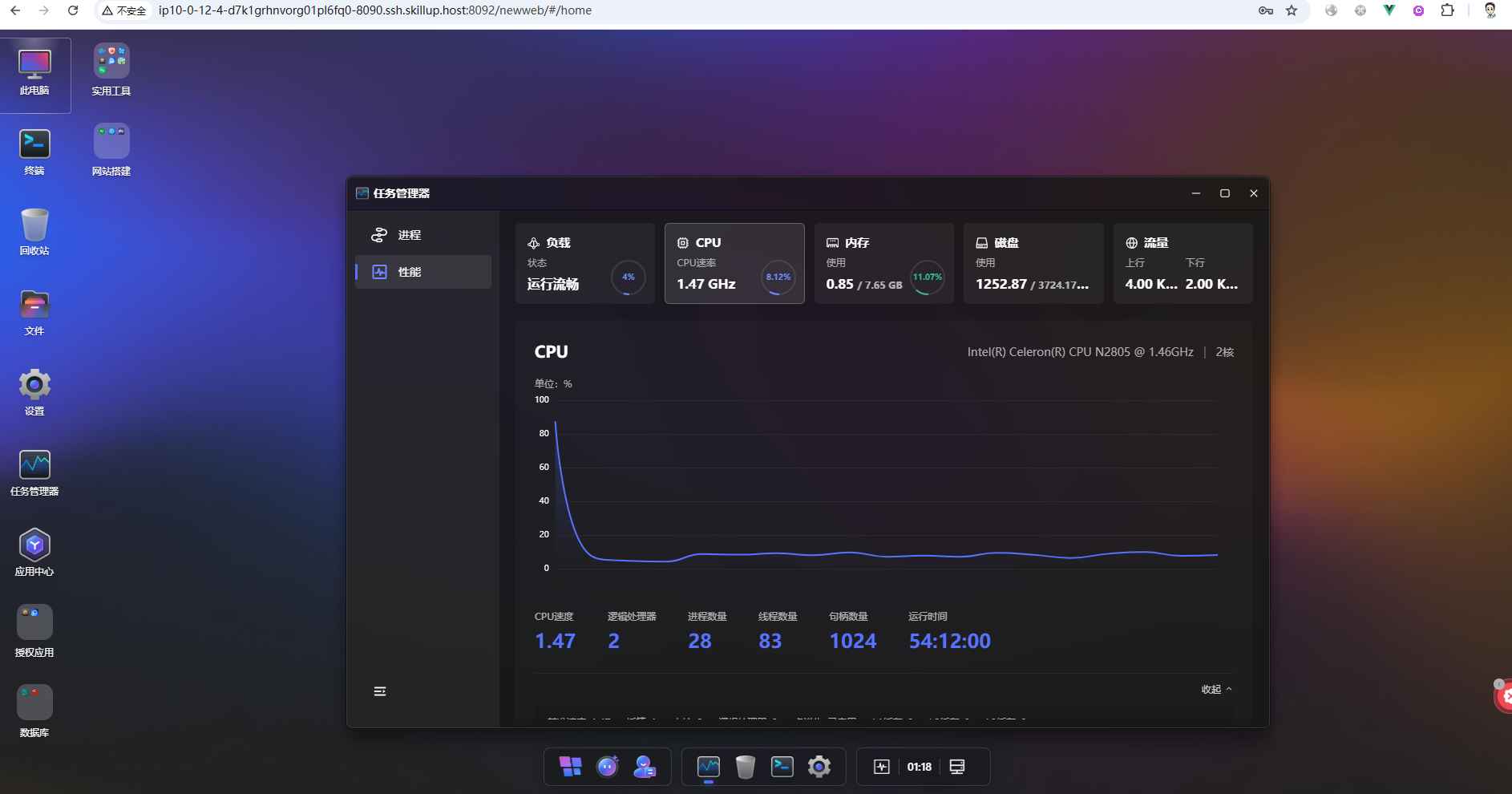Click the customer service chat icon in dock
The width and height of the screenshot is (1512, 794).
(x=645, y=767)
